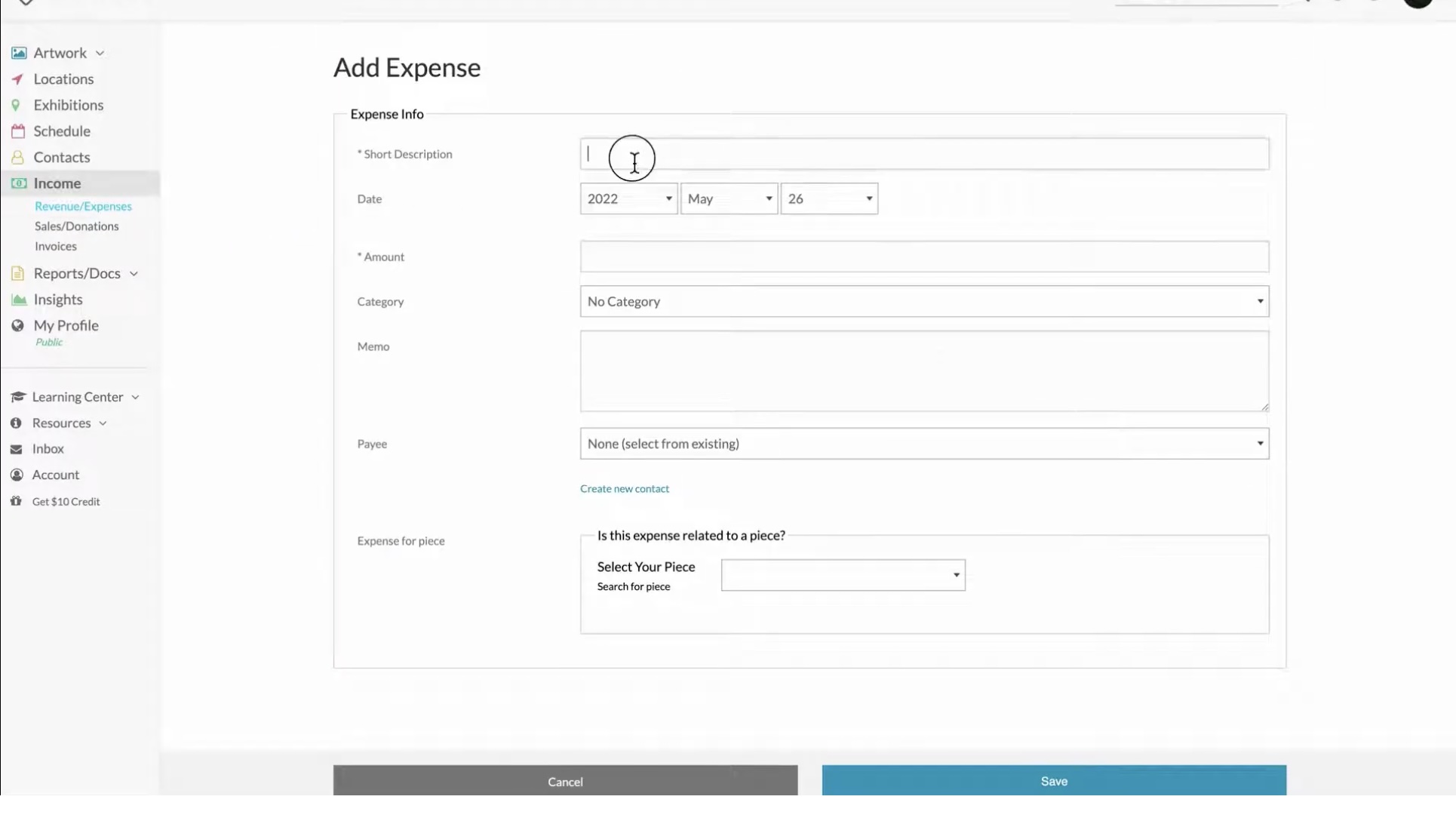Click the Inbox envelope icon
The height and width of the screenshot is (821, 1456).
[x=16, y=449]
